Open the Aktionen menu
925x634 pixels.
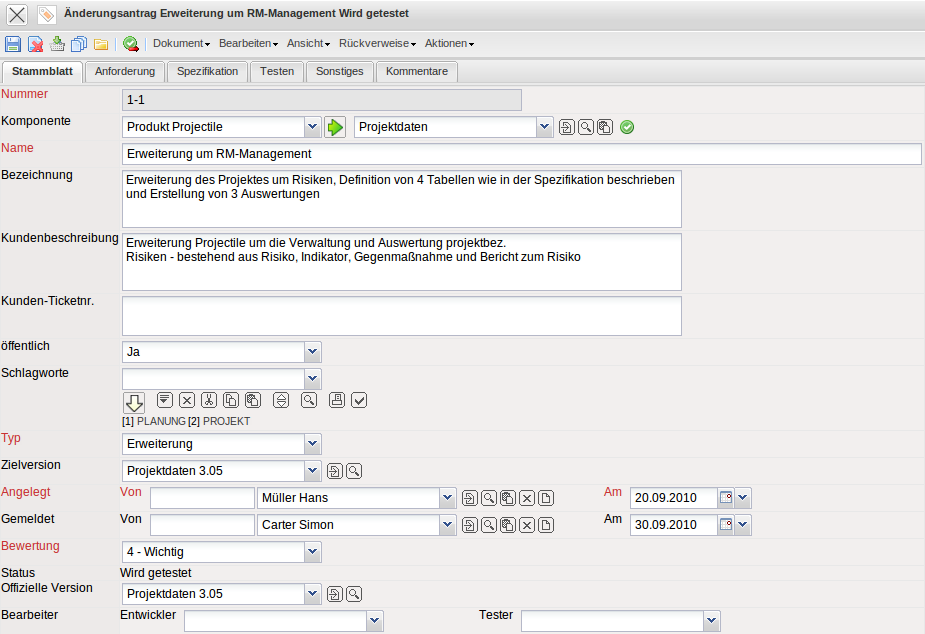tap(449, 44)
